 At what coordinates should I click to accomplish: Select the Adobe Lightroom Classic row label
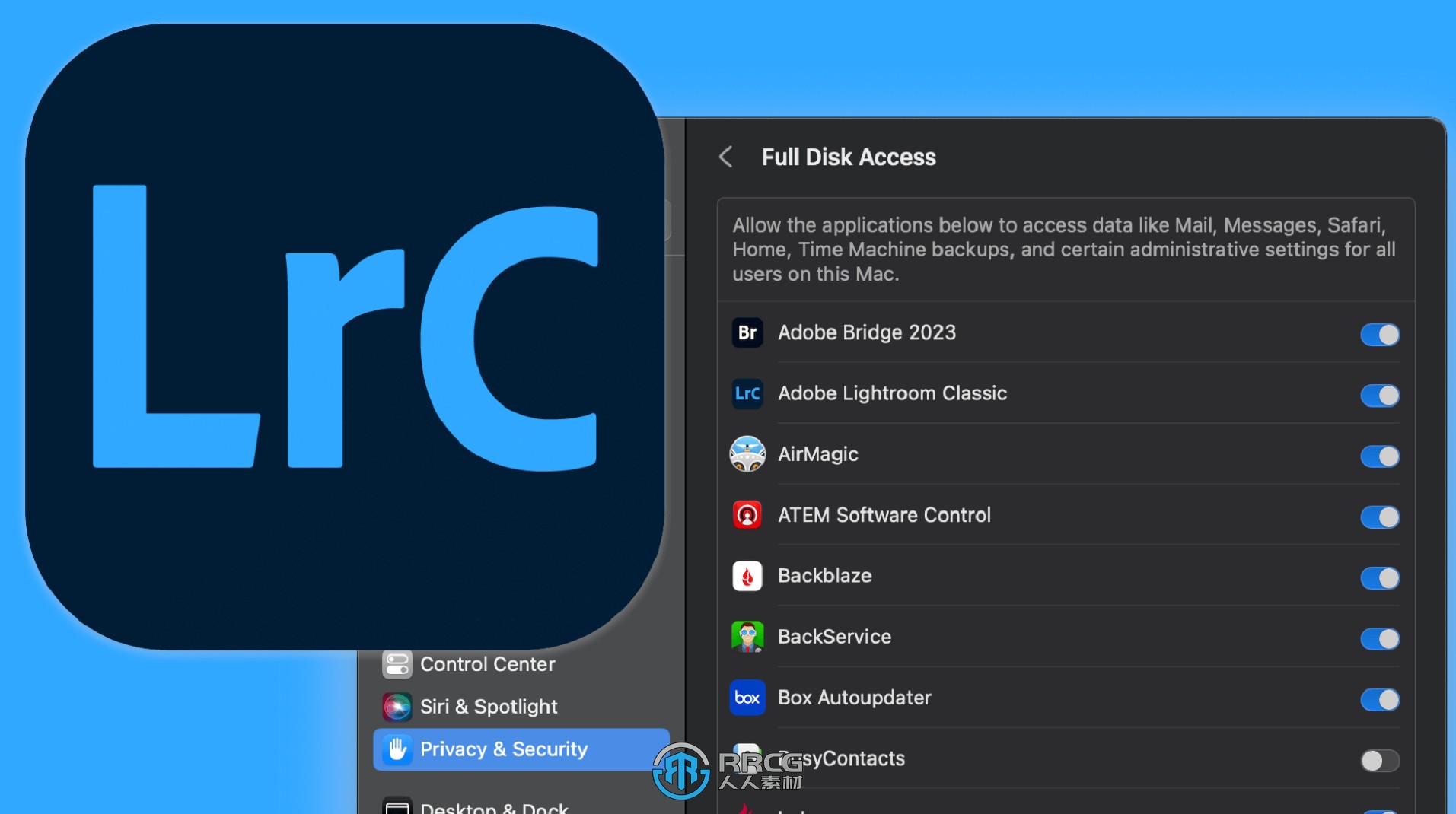click(x=892, y=393)
